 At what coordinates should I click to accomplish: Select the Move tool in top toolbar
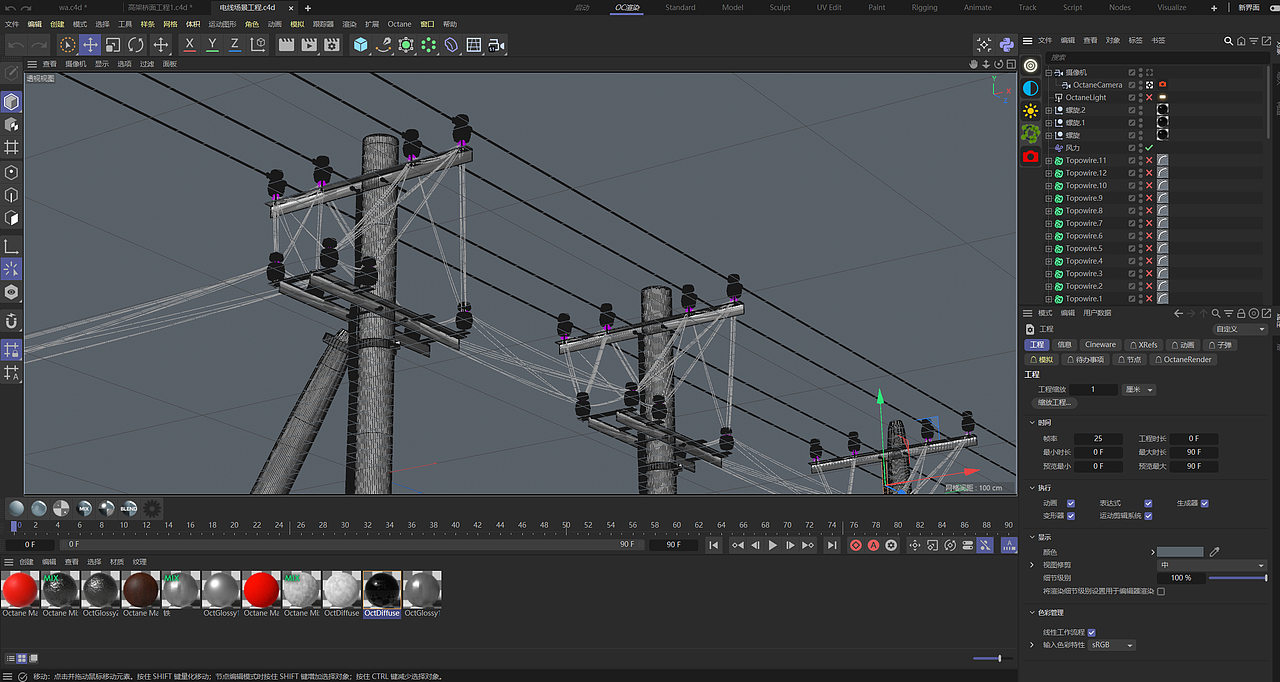(x=90, y=45)
